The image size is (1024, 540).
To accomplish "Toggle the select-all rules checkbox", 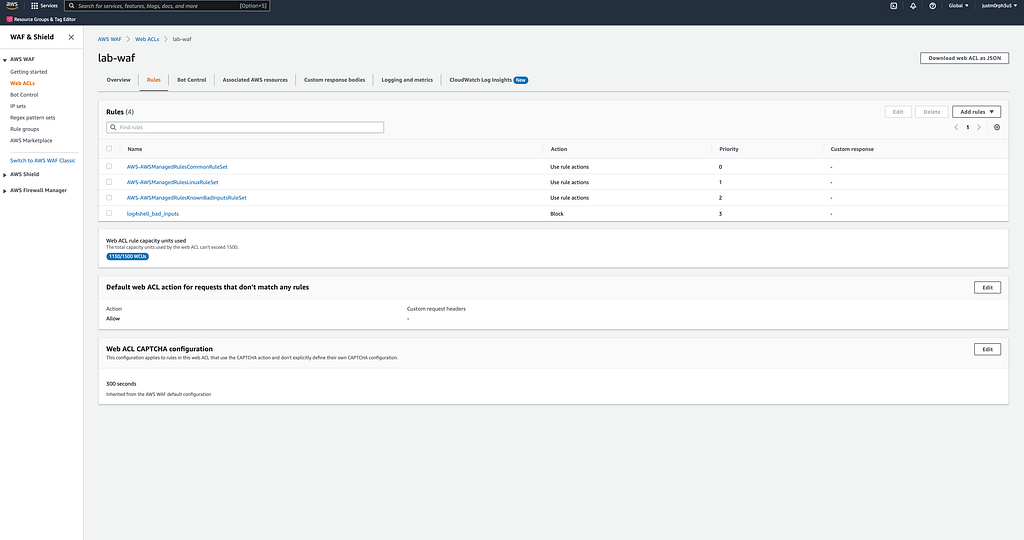I will coord(109,149).
